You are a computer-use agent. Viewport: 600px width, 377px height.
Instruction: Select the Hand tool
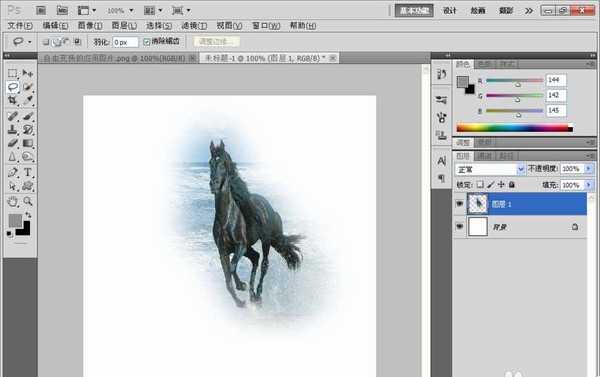point(13,201)
